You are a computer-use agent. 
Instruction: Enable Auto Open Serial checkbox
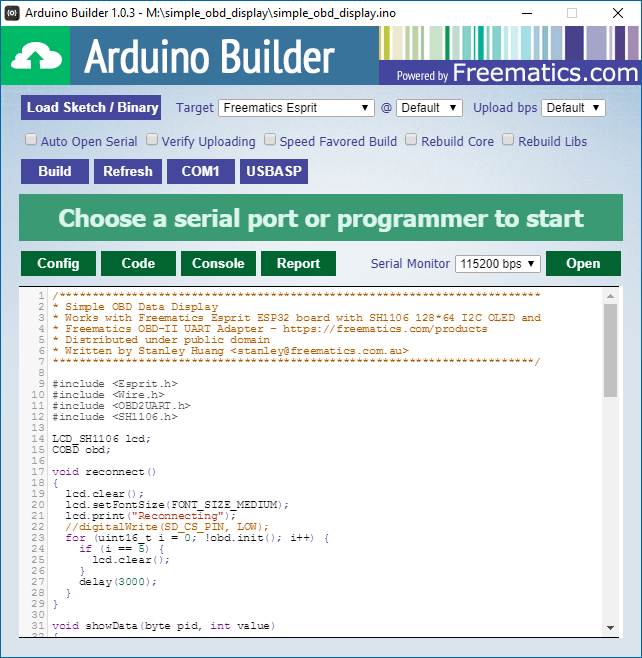31,139
